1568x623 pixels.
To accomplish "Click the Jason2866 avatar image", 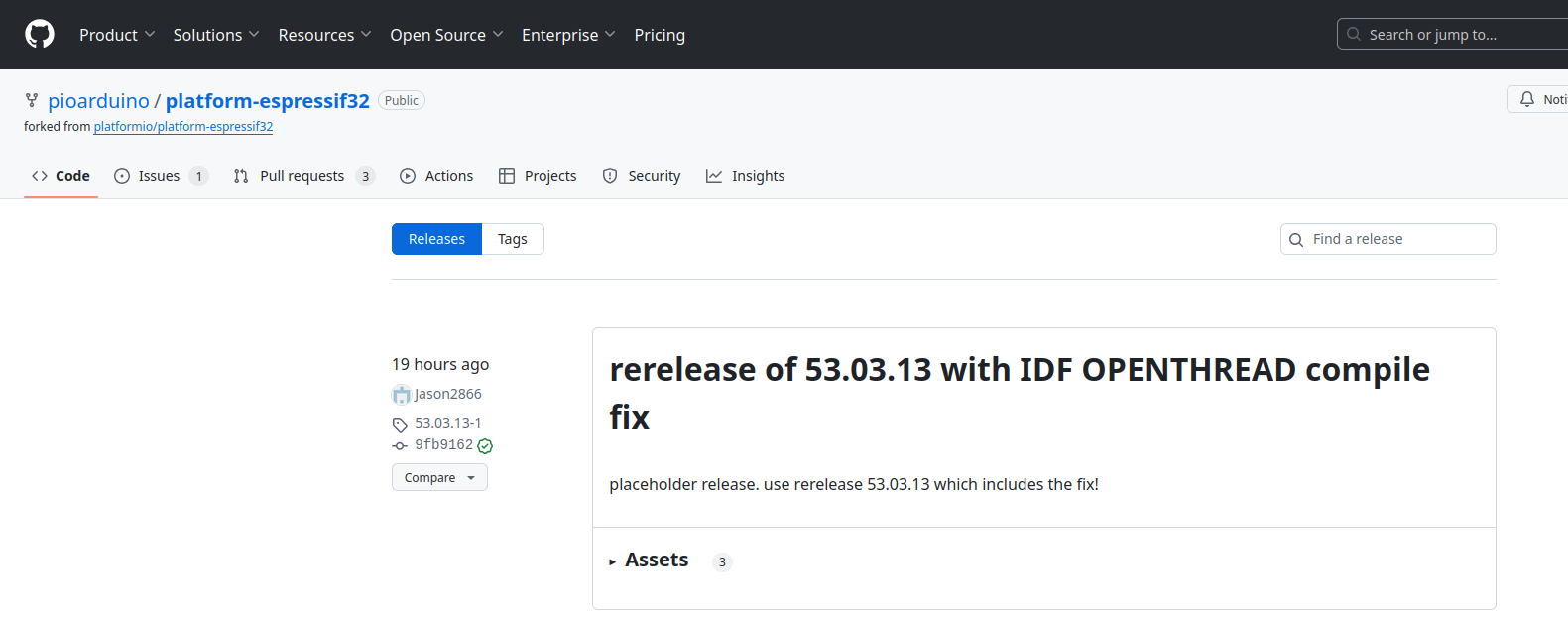I will click(x=402, y=395).
